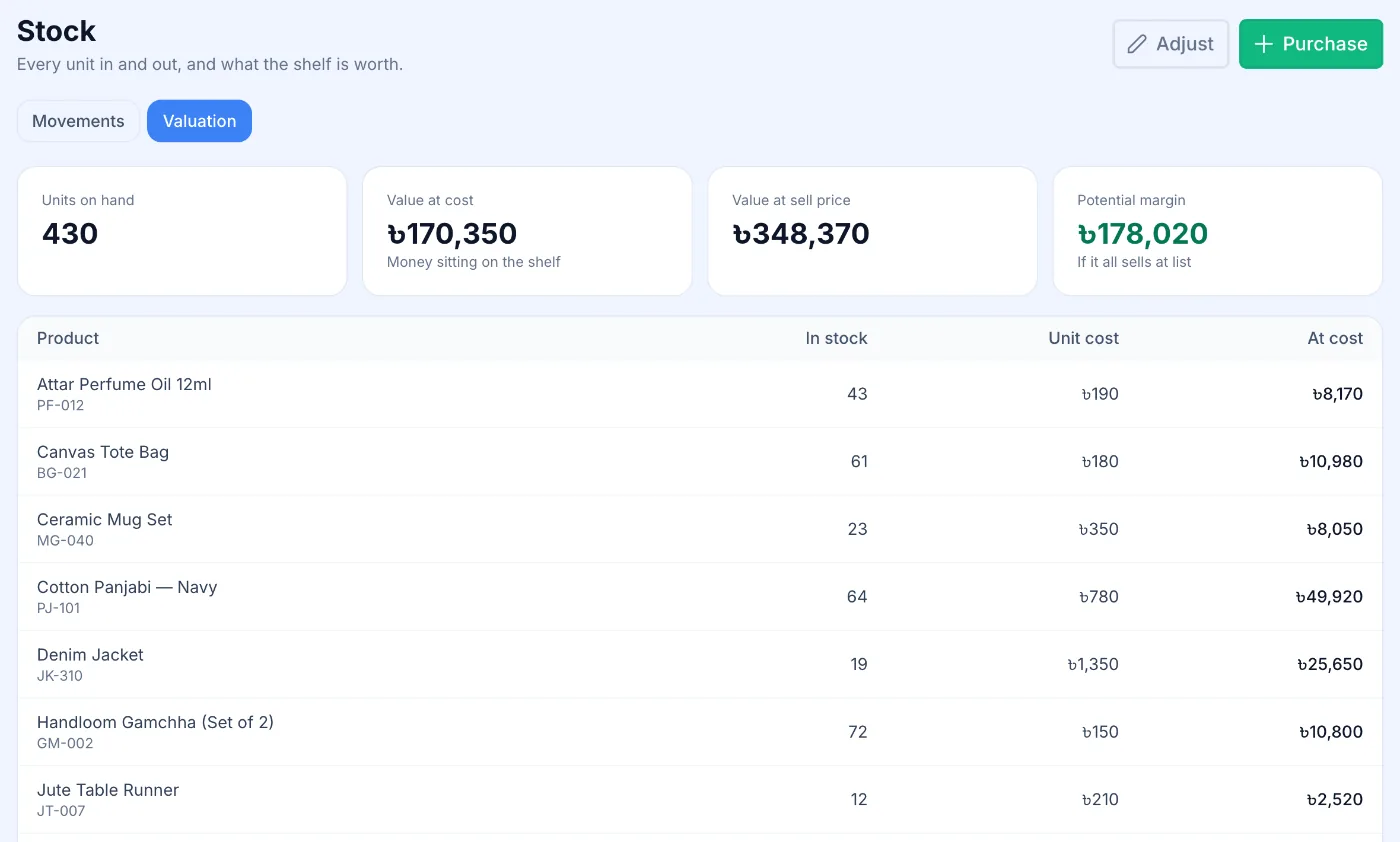Select Handloom Gamchha (Set of 2)
The image size is (1400, 842).
(155, 722)
